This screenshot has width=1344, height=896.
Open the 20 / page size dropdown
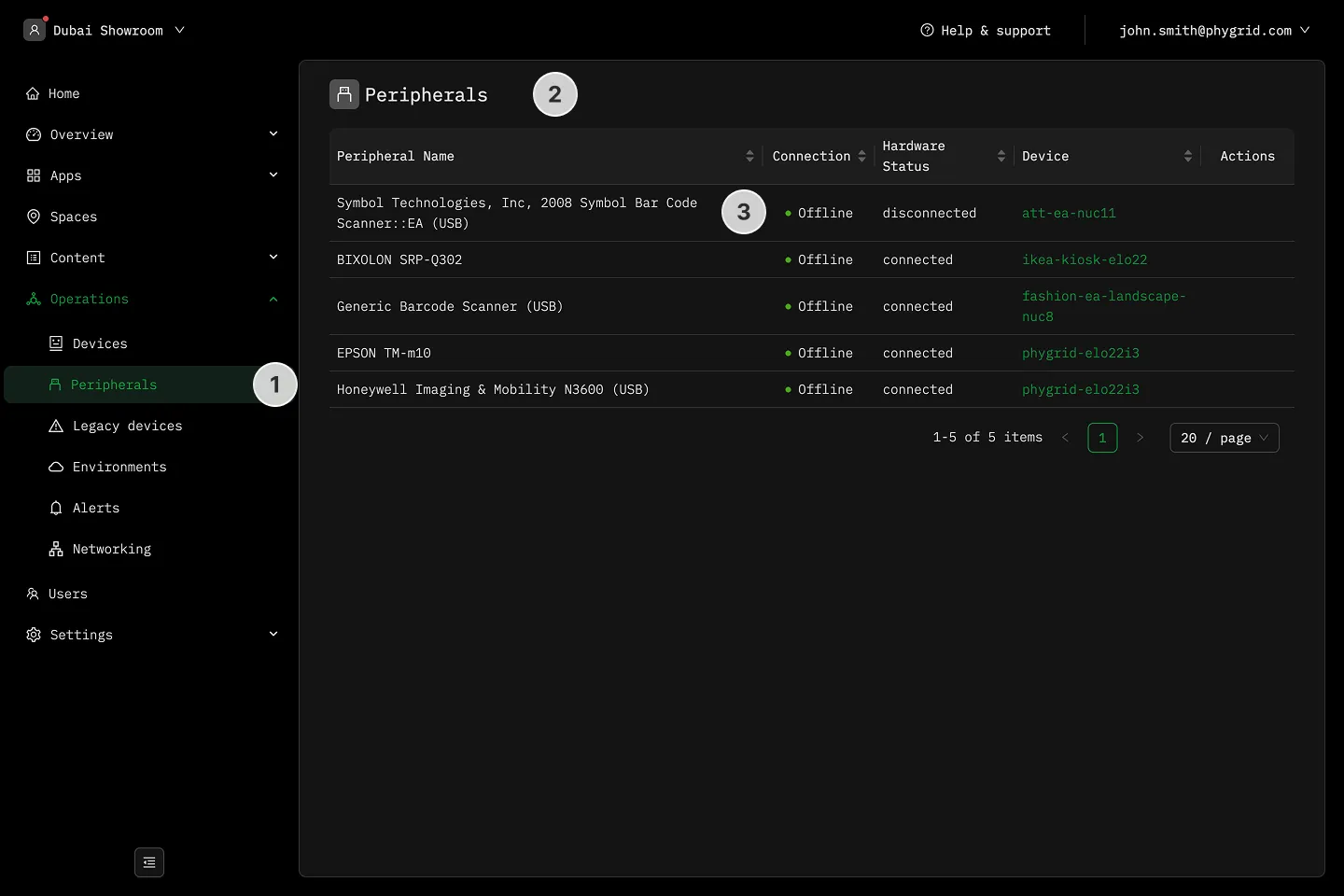[1225, 438]
